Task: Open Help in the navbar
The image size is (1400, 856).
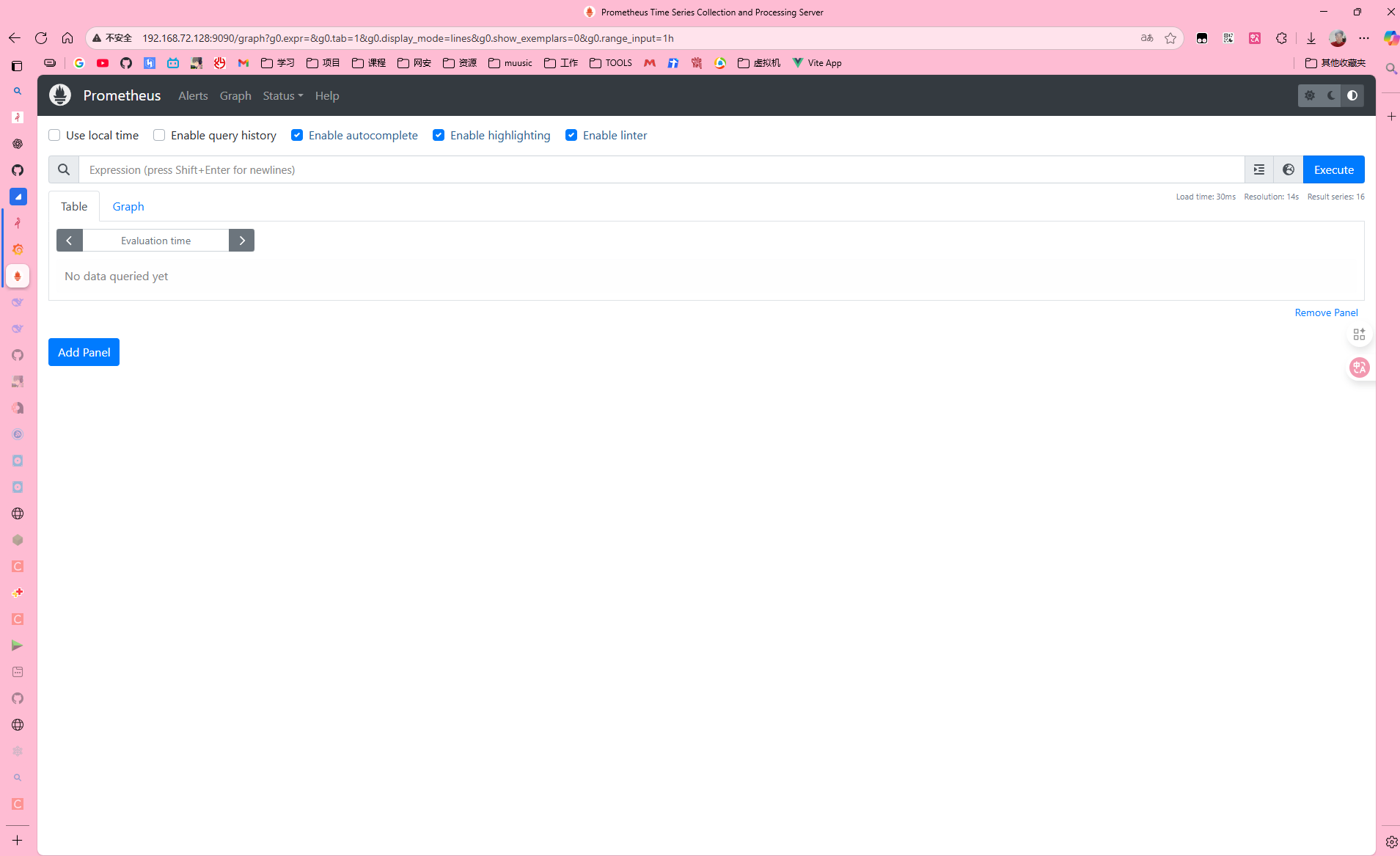Action: [327, 96]
